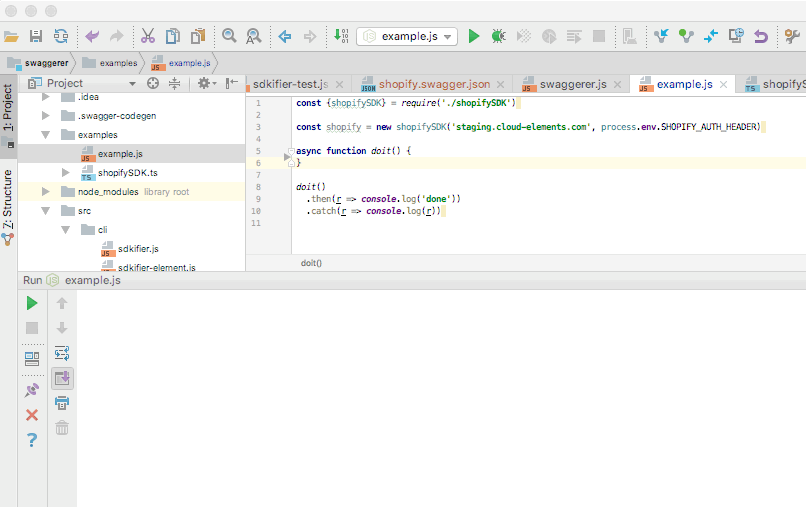This screenshot has width=806, height=507.
Task: Expand the .idea folder
Action: pos(45,97)
